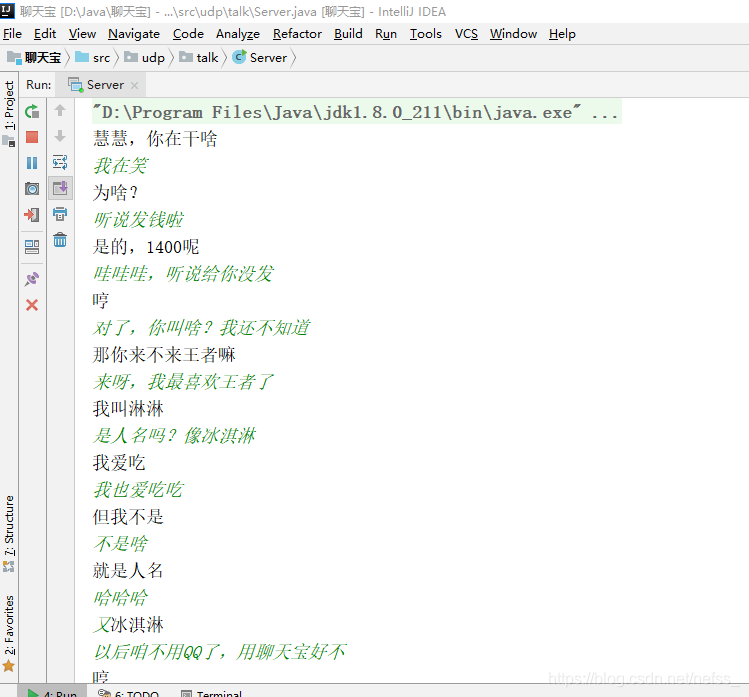Image resolution: width=749 pixels, height=697 pixels.
Task: Open the VCS menu
Action: tap(466, 34)
